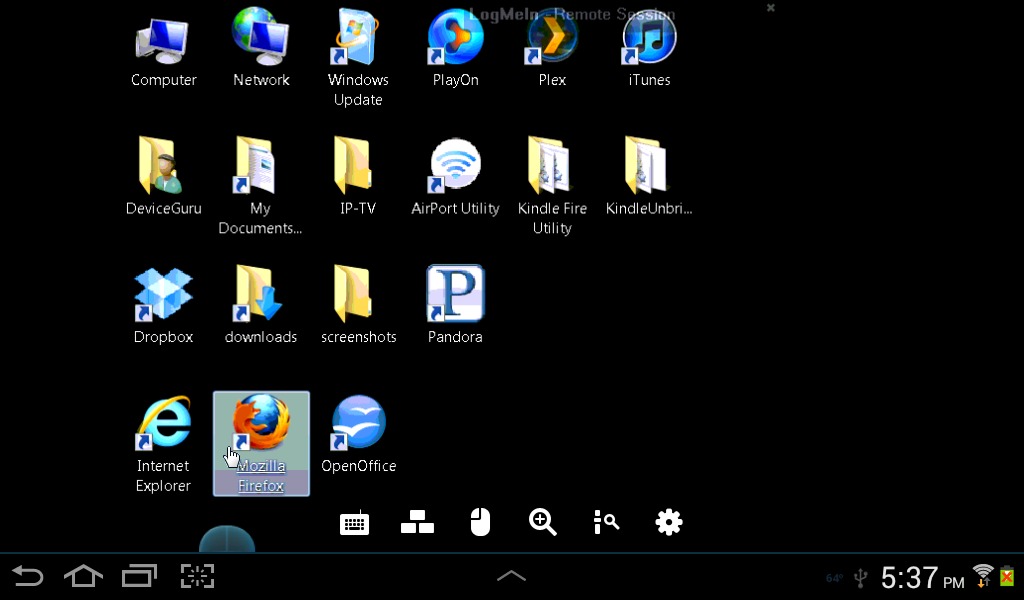Select the Mozilla Firefox shortcut

coord(261,444)
